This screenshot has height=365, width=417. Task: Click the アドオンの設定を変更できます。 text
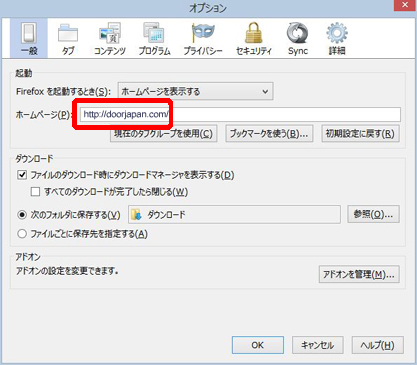[x=67, y=271]
